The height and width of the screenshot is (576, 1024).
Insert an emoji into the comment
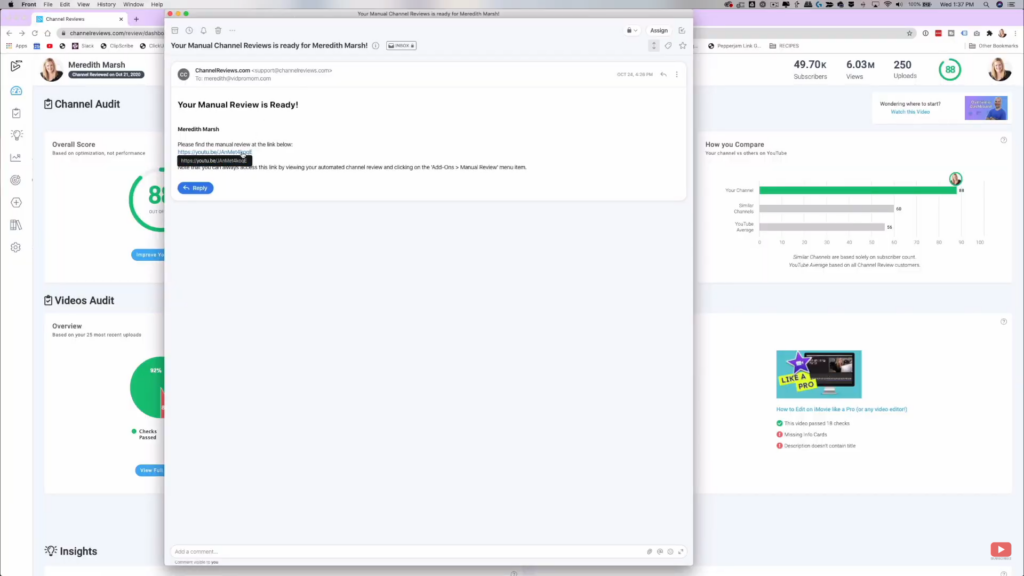tap(670, 552)
